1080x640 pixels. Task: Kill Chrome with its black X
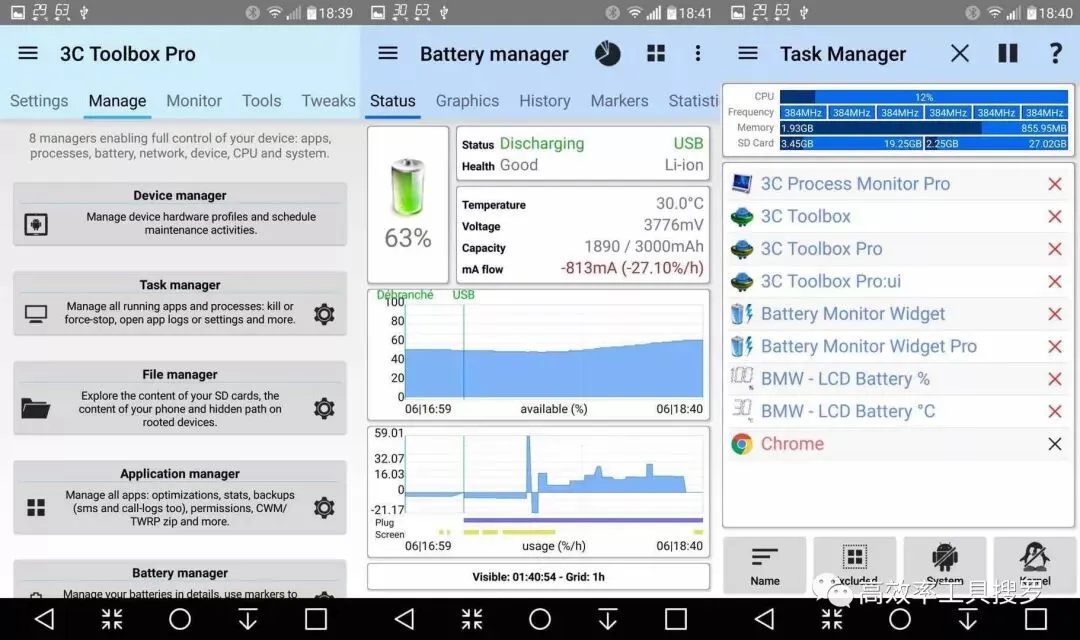point(1055,444)
